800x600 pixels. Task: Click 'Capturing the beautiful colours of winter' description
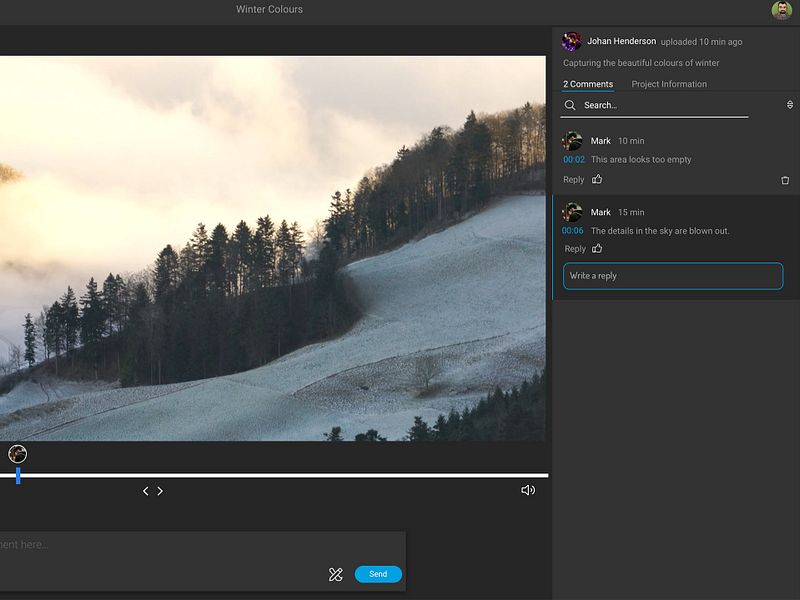click(641, 63)
